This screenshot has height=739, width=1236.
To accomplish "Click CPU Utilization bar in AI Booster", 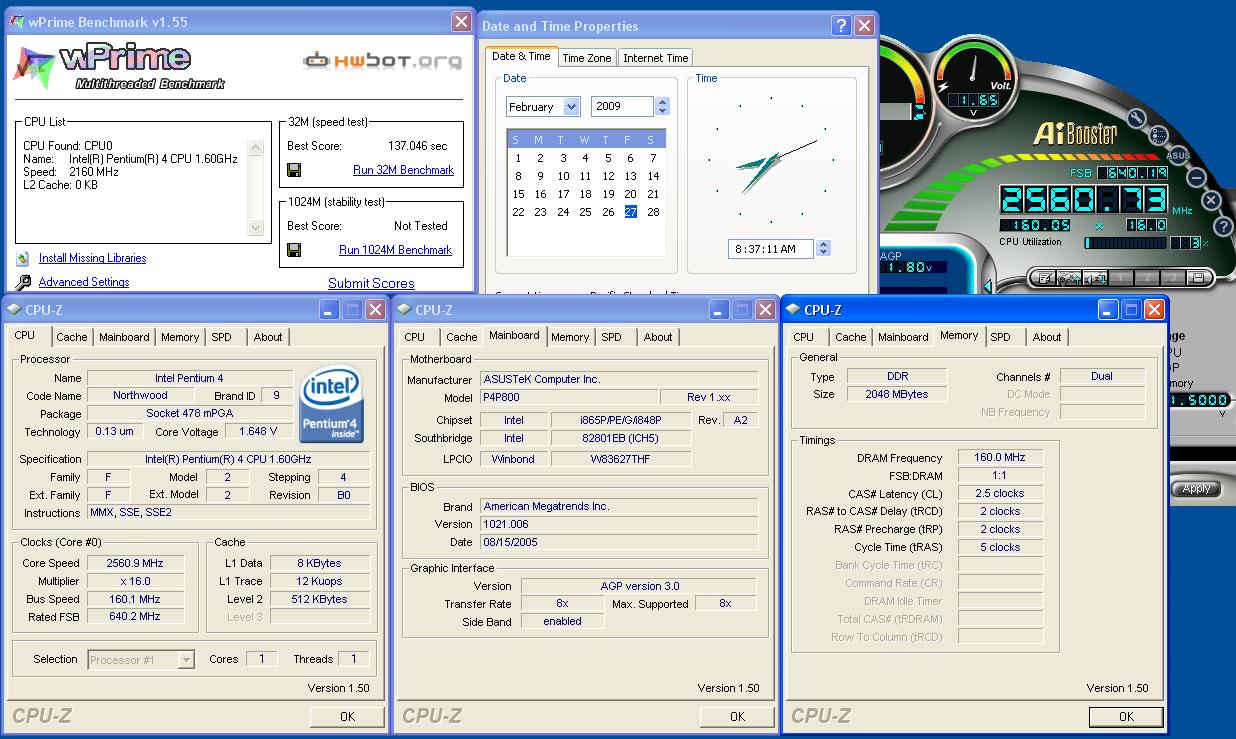I will 1126,243.
